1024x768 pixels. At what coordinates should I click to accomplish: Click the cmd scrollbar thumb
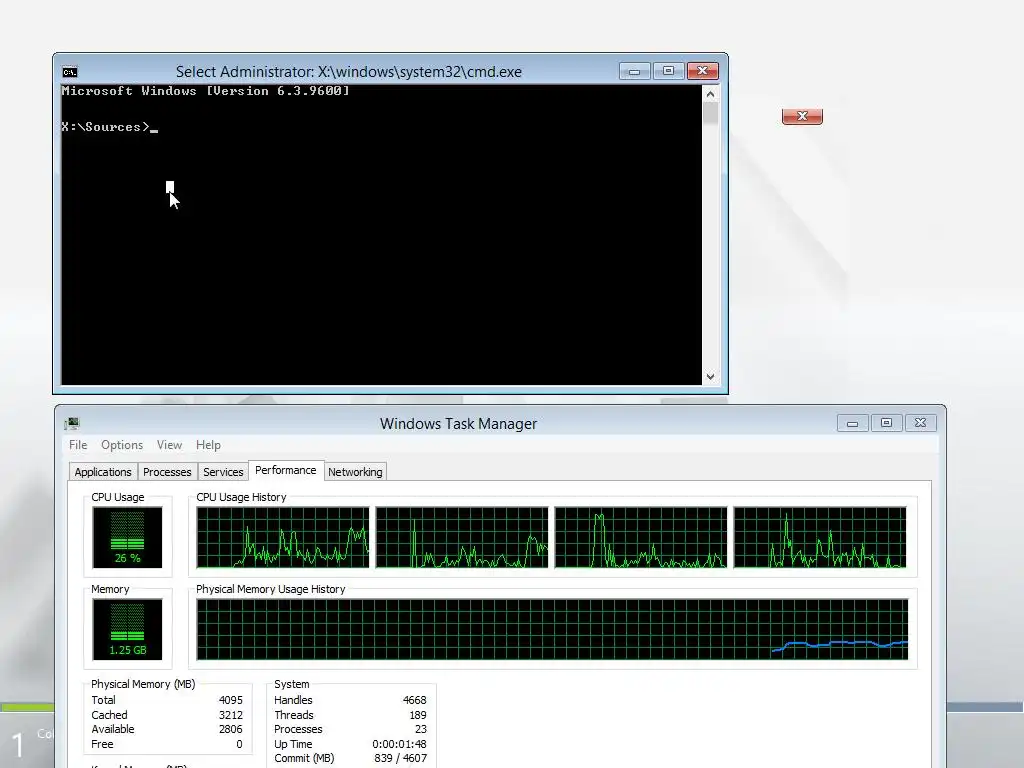tap(711, 113)
